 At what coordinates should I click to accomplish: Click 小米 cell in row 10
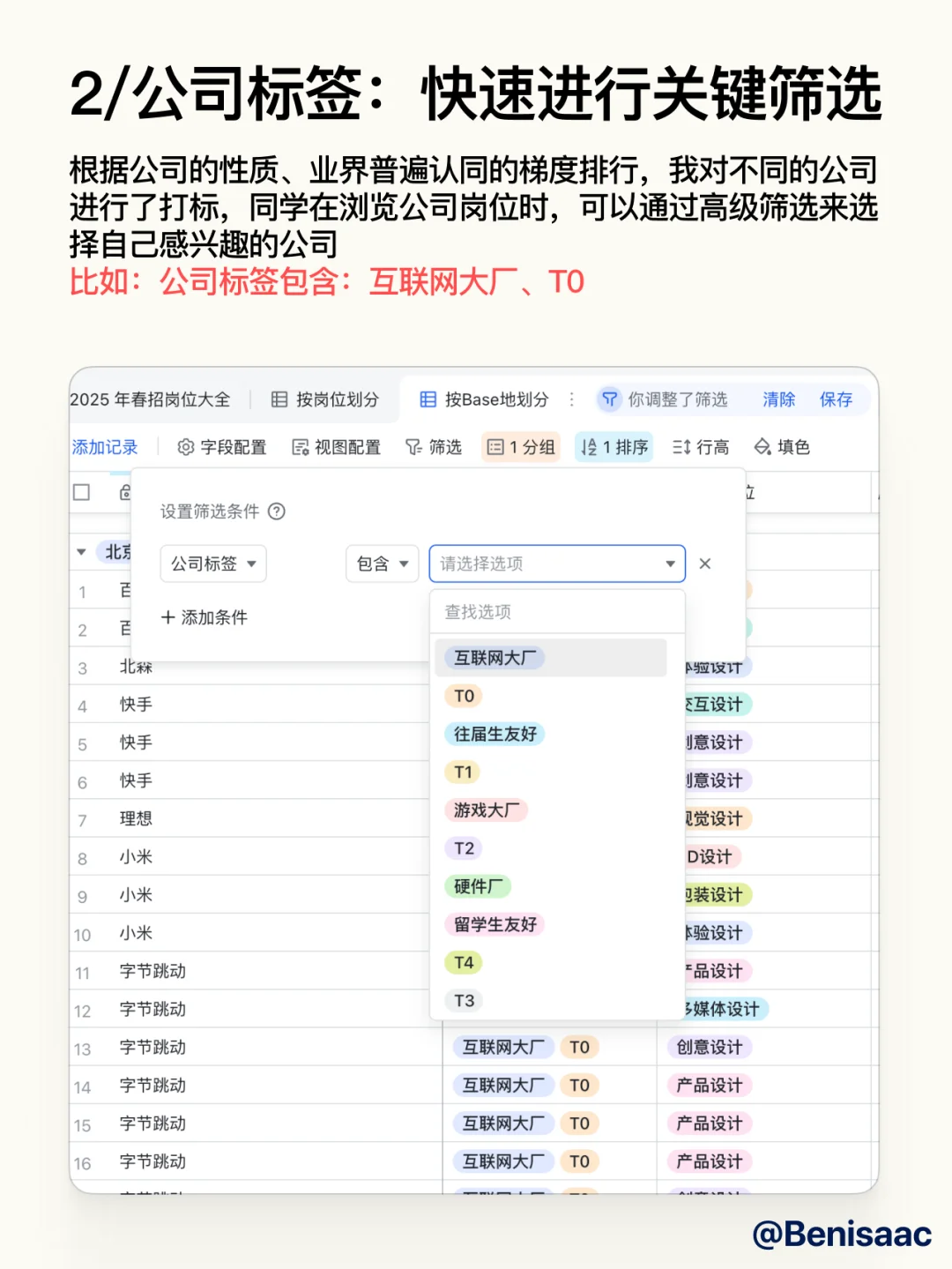click(x=136, y=933)
